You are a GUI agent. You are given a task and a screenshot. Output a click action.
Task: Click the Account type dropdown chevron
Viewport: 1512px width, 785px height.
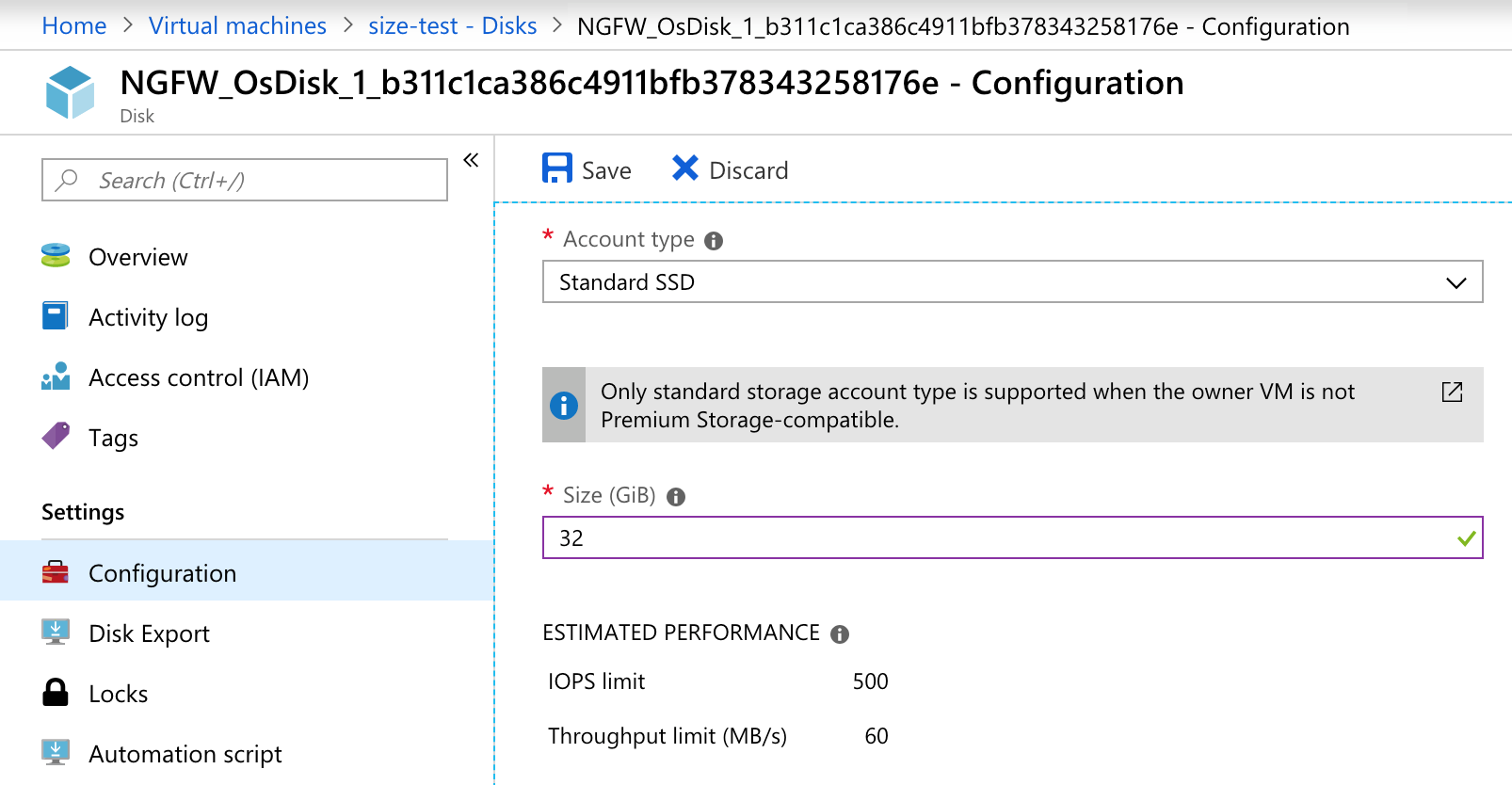[1456, 282]
